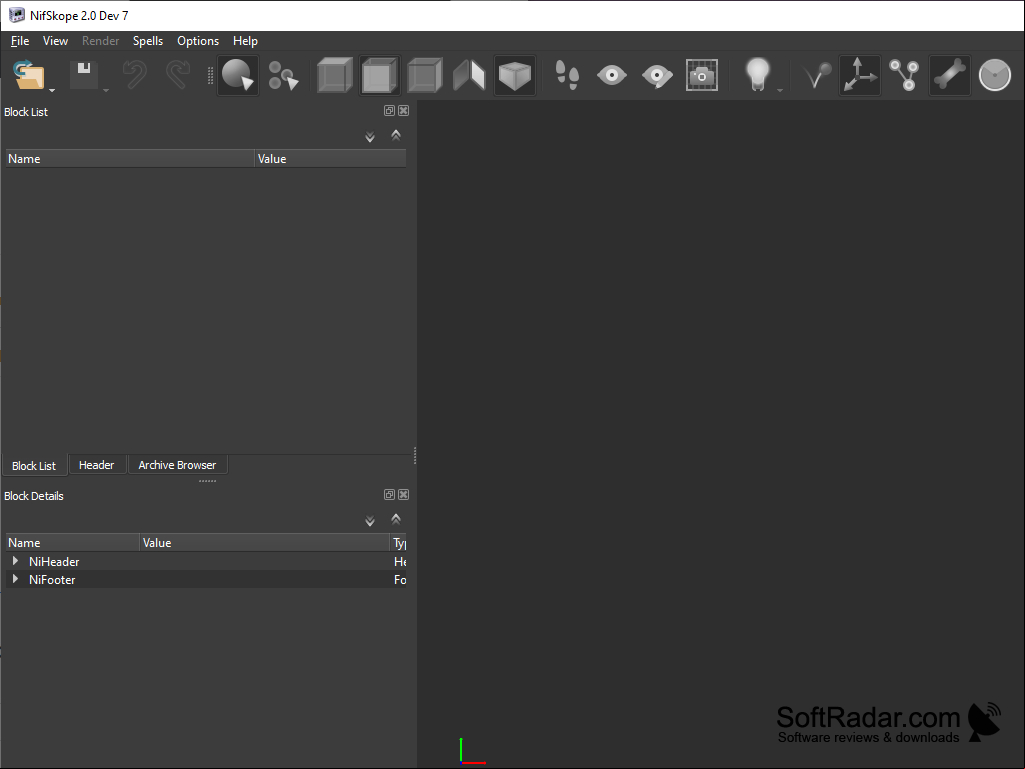Viewport: 1025px width, 769px height.
Task: Click the Redo arrow icon
Action: coord(178,75)
